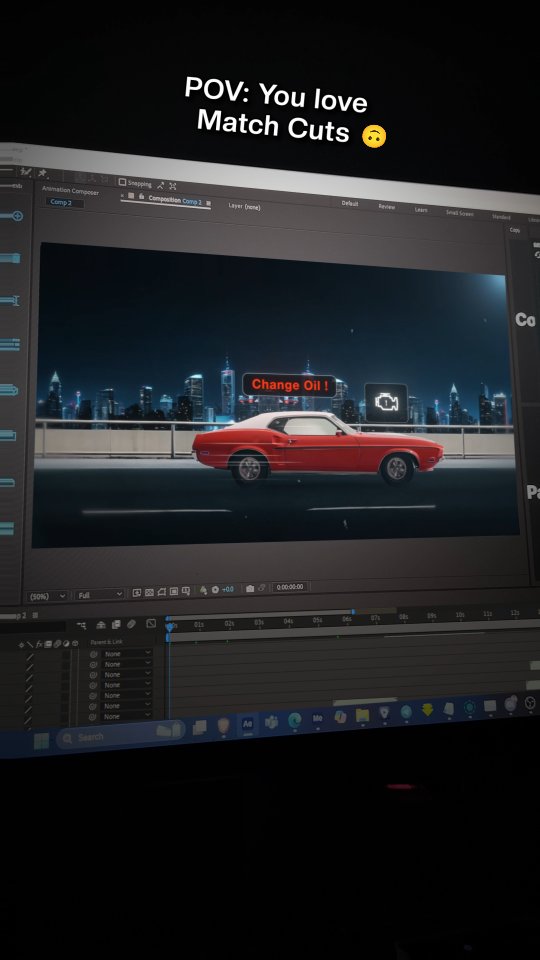Open the (50%) magnification dropdown
Viewport: 540px width, 960px height.
tap(48, 596)
